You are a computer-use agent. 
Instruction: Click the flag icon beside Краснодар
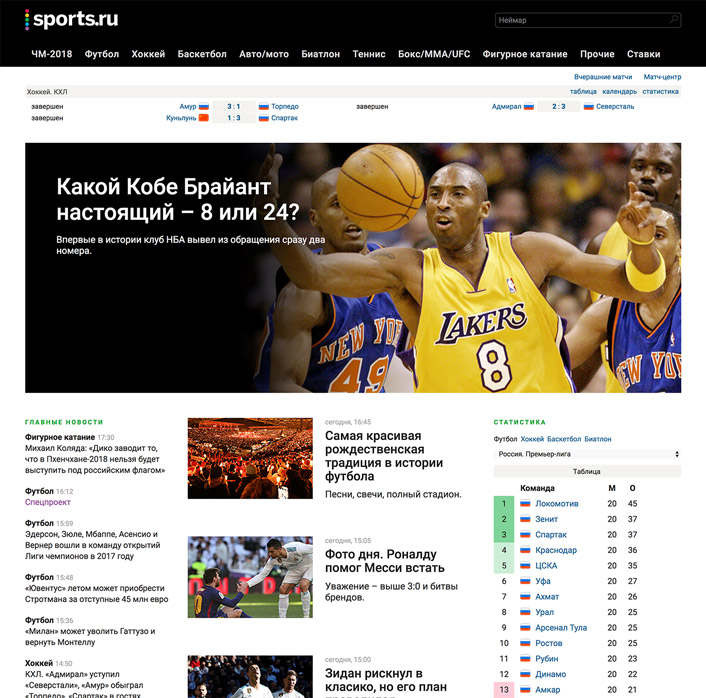click(x=525, y=550)
